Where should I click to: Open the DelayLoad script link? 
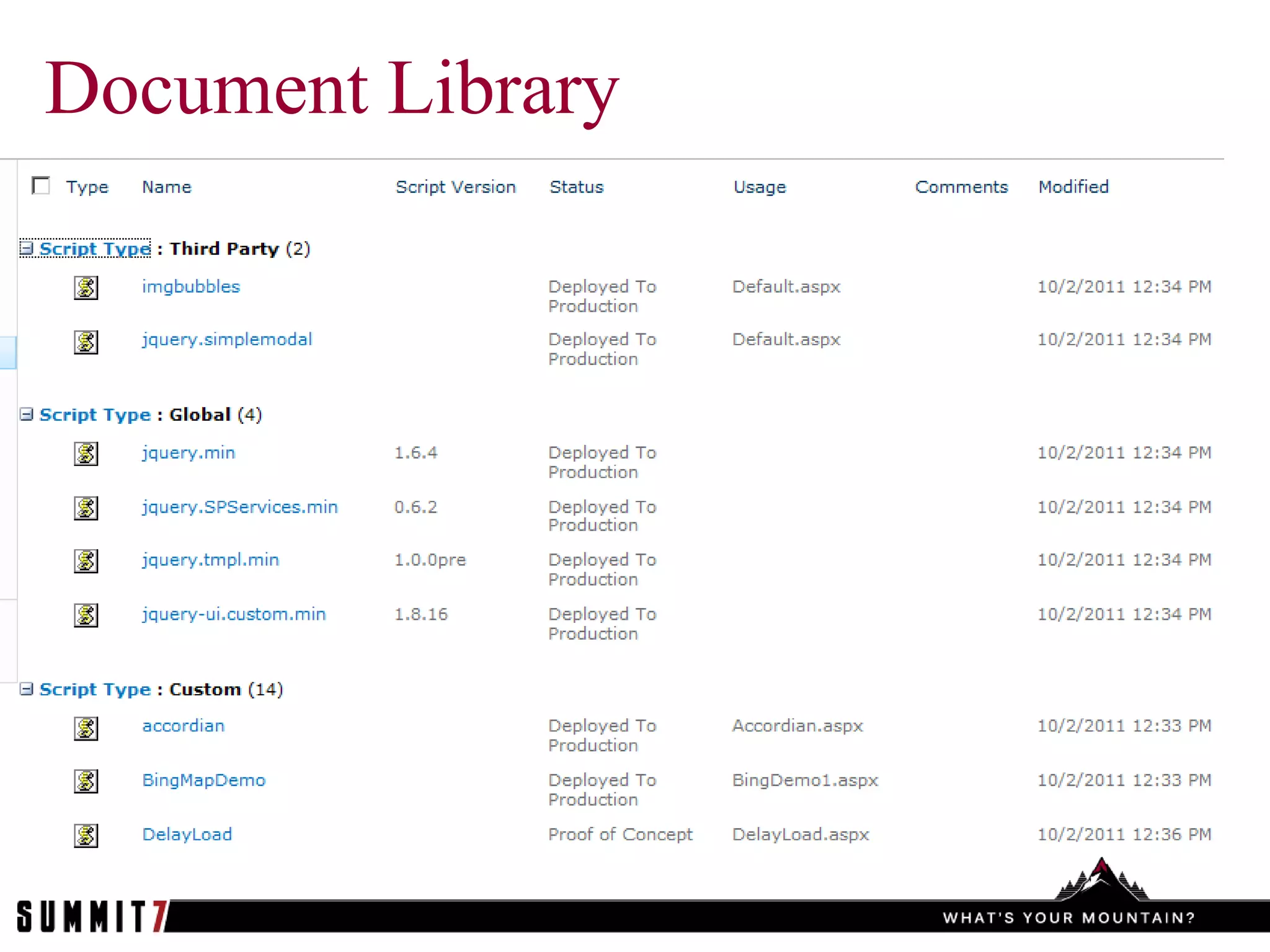(187, 834)
